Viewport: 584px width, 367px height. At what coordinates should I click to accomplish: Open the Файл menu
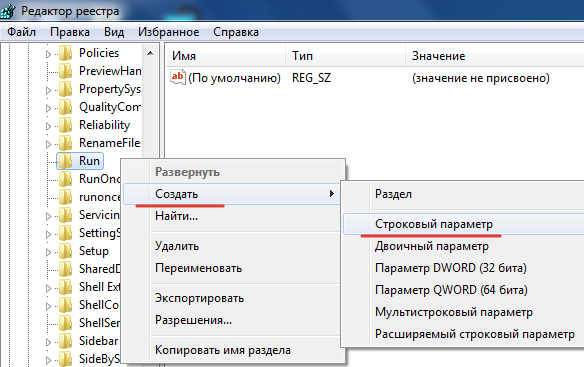click(22, 32)
